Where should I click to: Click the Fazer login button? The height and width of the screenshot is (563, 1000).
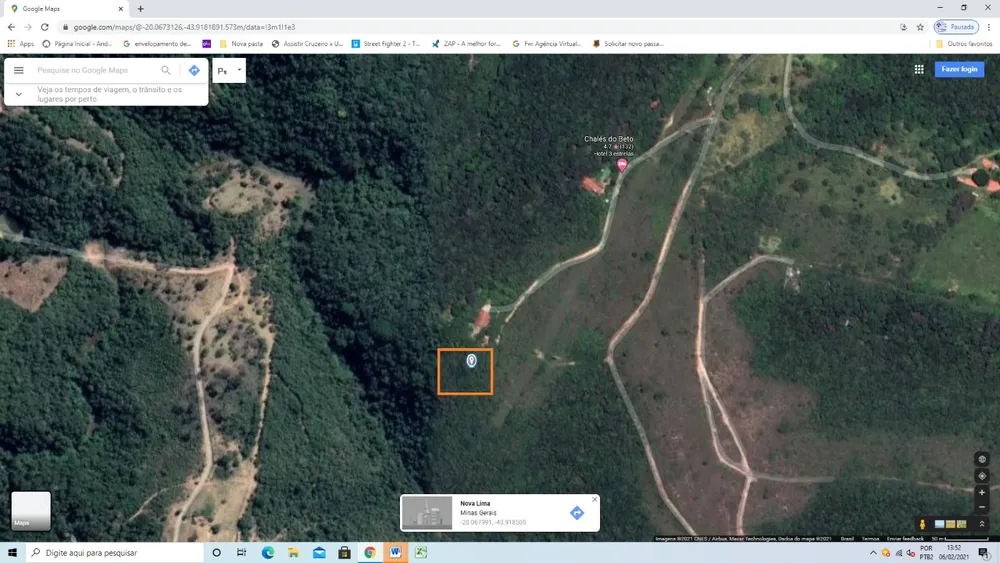[959, 69]
